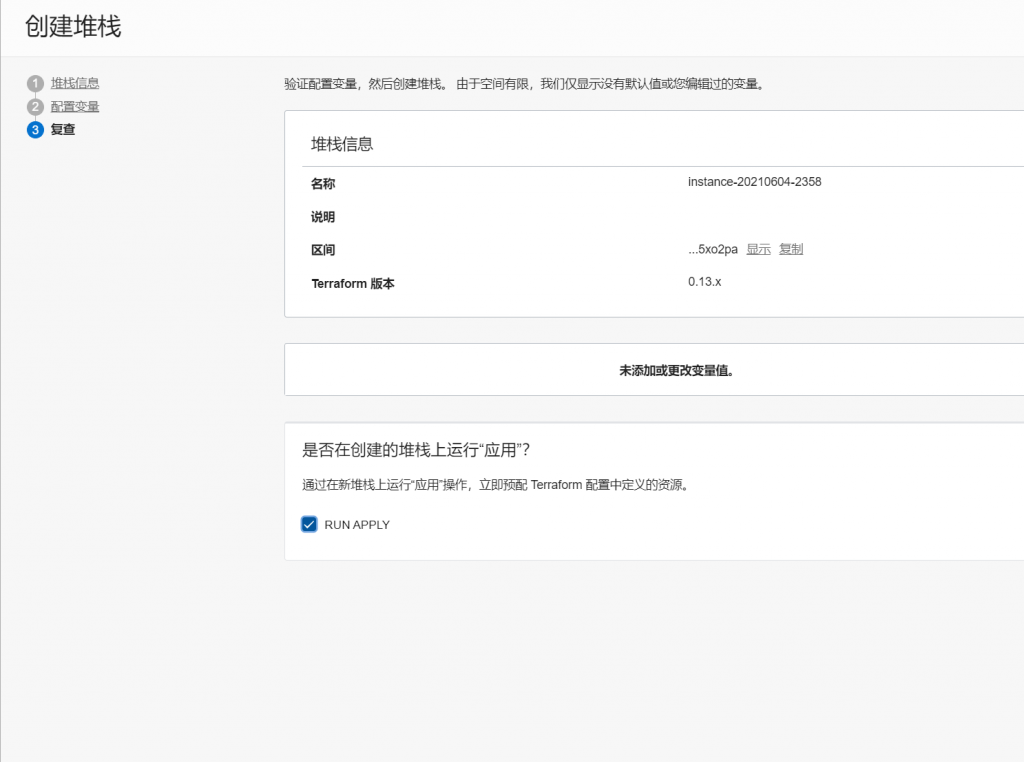Click the 堆栈信息 section heading

point(342,144)
